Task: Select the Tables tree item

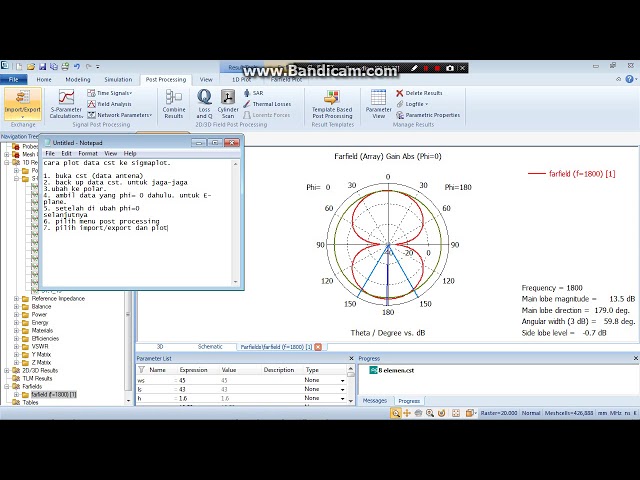Action: pos(30,402)
